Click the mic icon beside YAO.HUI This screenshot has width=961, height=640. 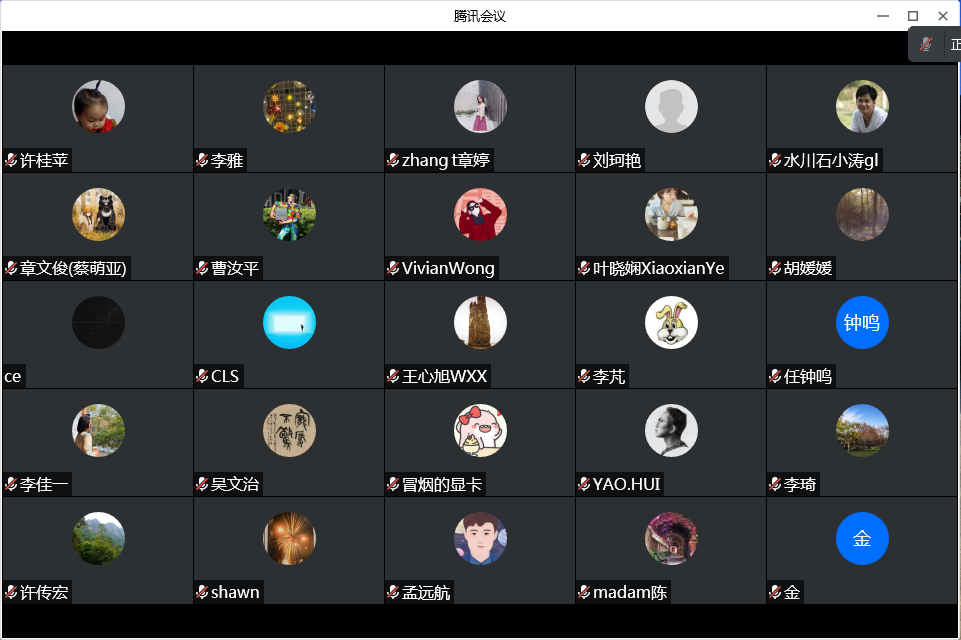(x=585, y=484)
